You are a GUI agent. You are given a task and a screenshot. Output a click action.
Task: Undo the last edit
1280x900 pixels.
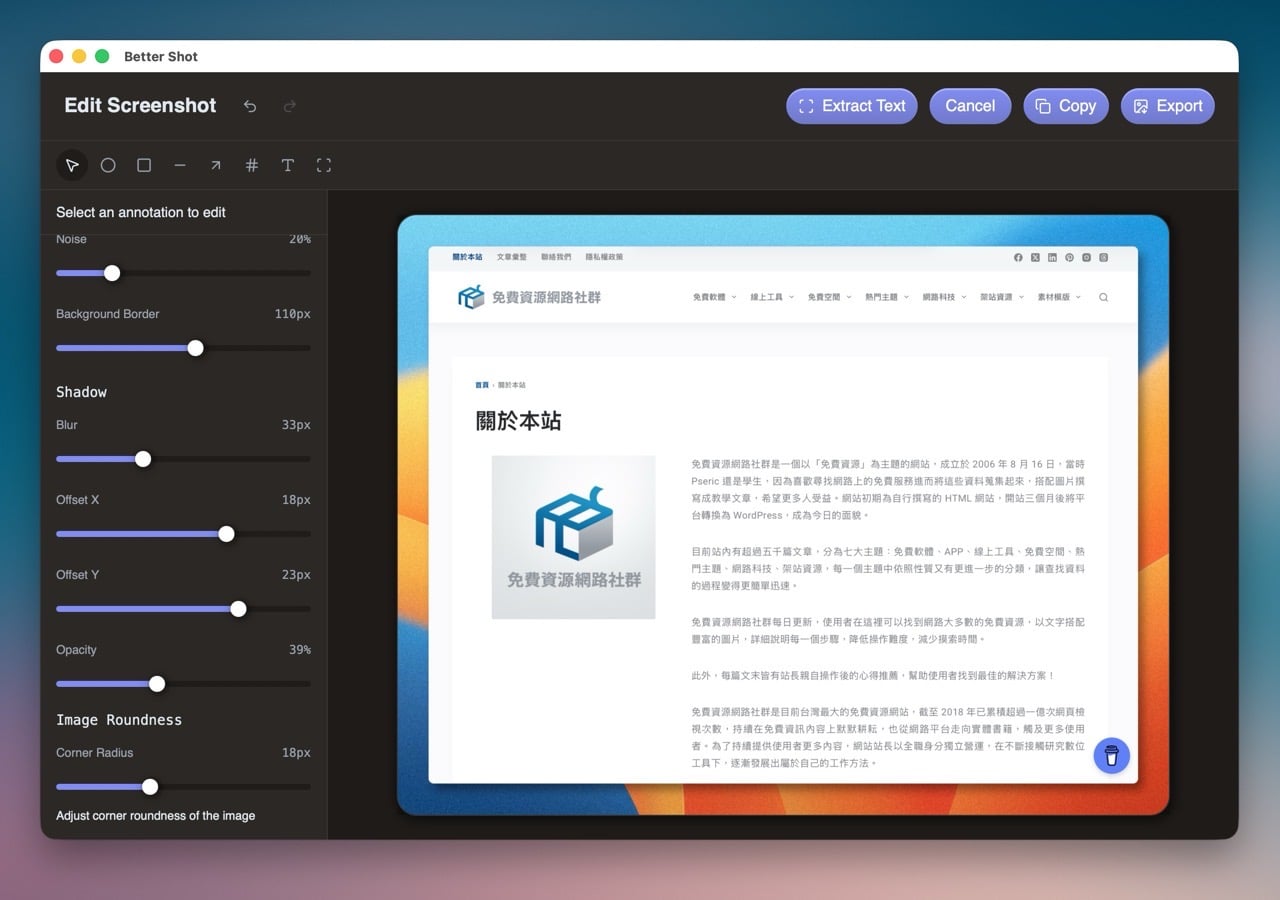click(x=250, y=106)
